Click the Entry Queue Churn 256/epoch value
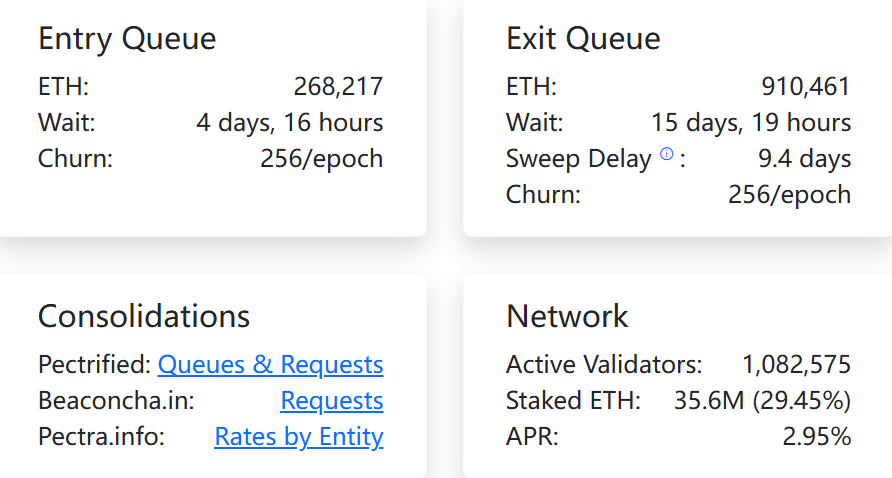 (321, 158)
